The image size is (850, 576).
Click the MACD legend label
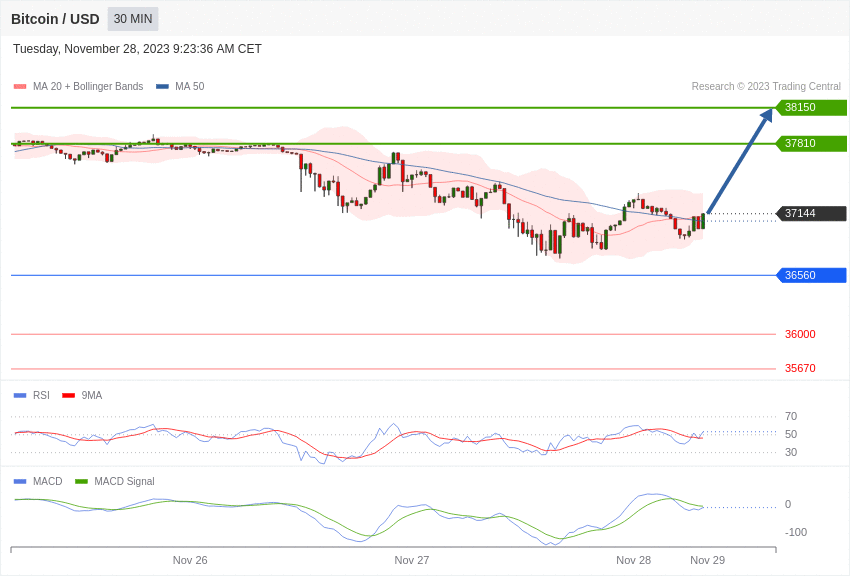[x=48, y=481]
